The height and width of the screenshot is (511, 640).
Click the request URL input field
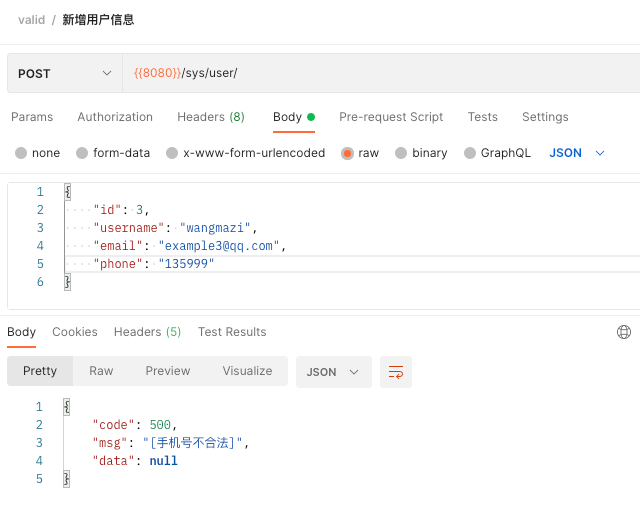click(381, 73)
